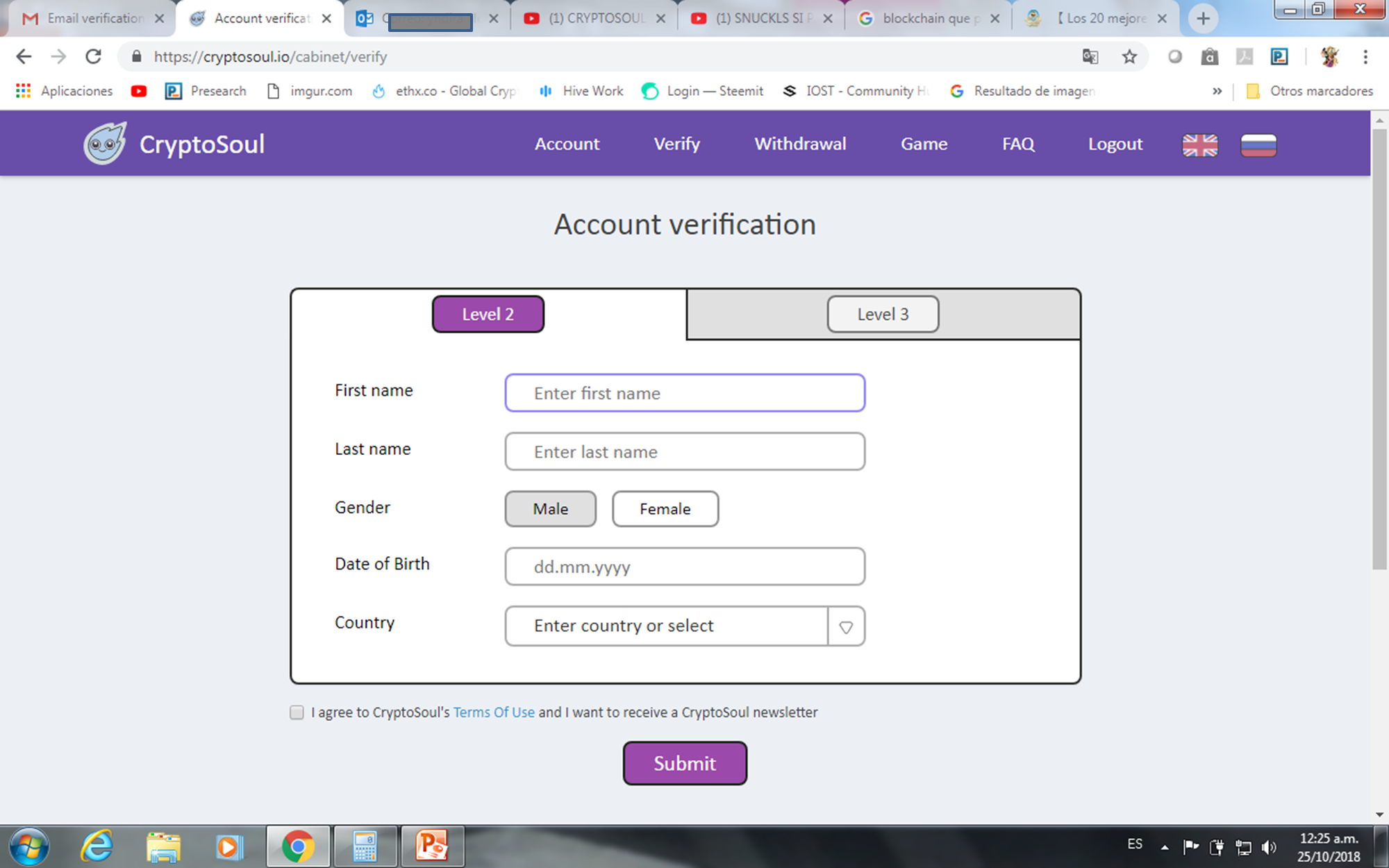
Task: Launch Internet Explorer from the taskbar
Action: point(97,846)
